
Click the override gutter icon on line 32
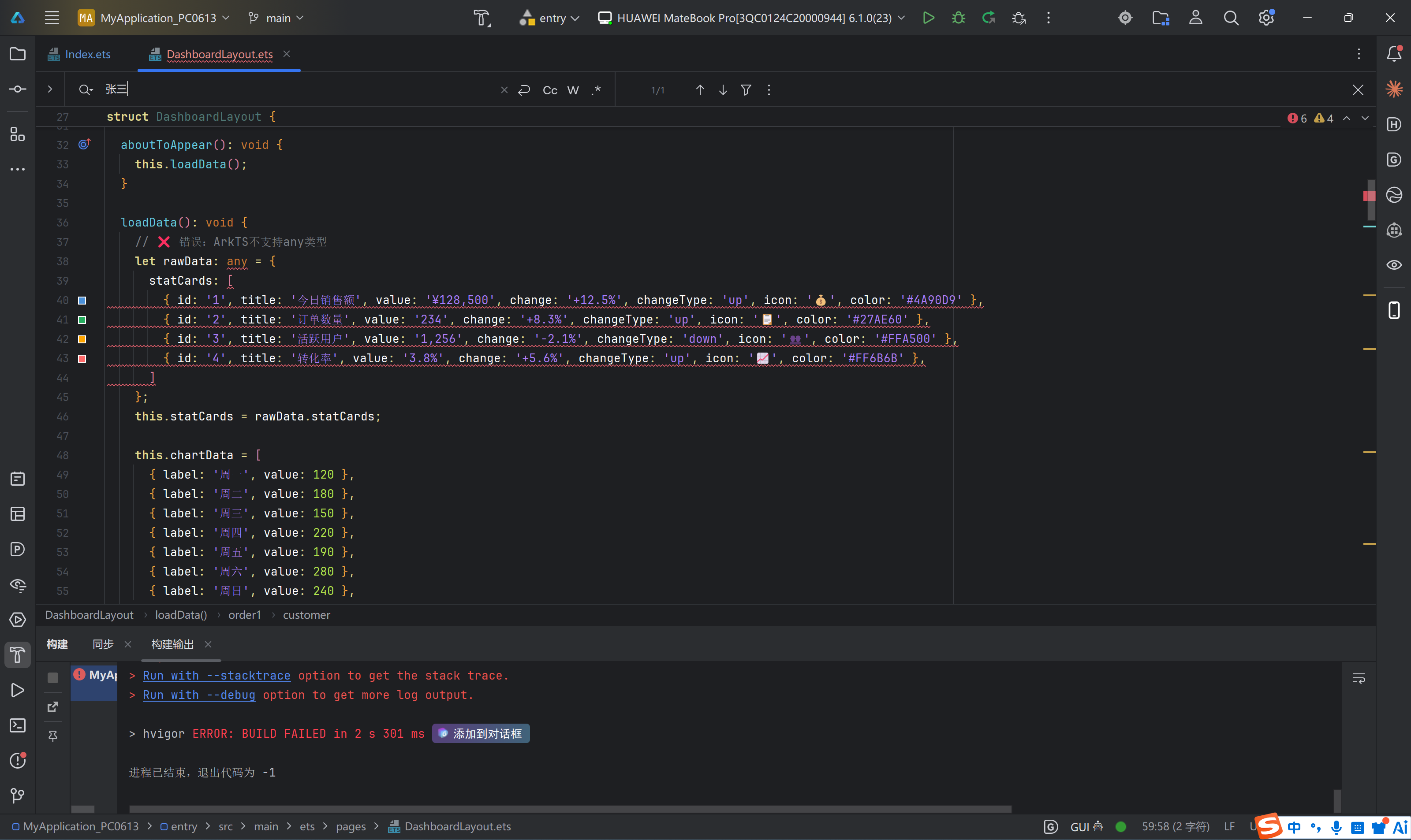point(84,145)
